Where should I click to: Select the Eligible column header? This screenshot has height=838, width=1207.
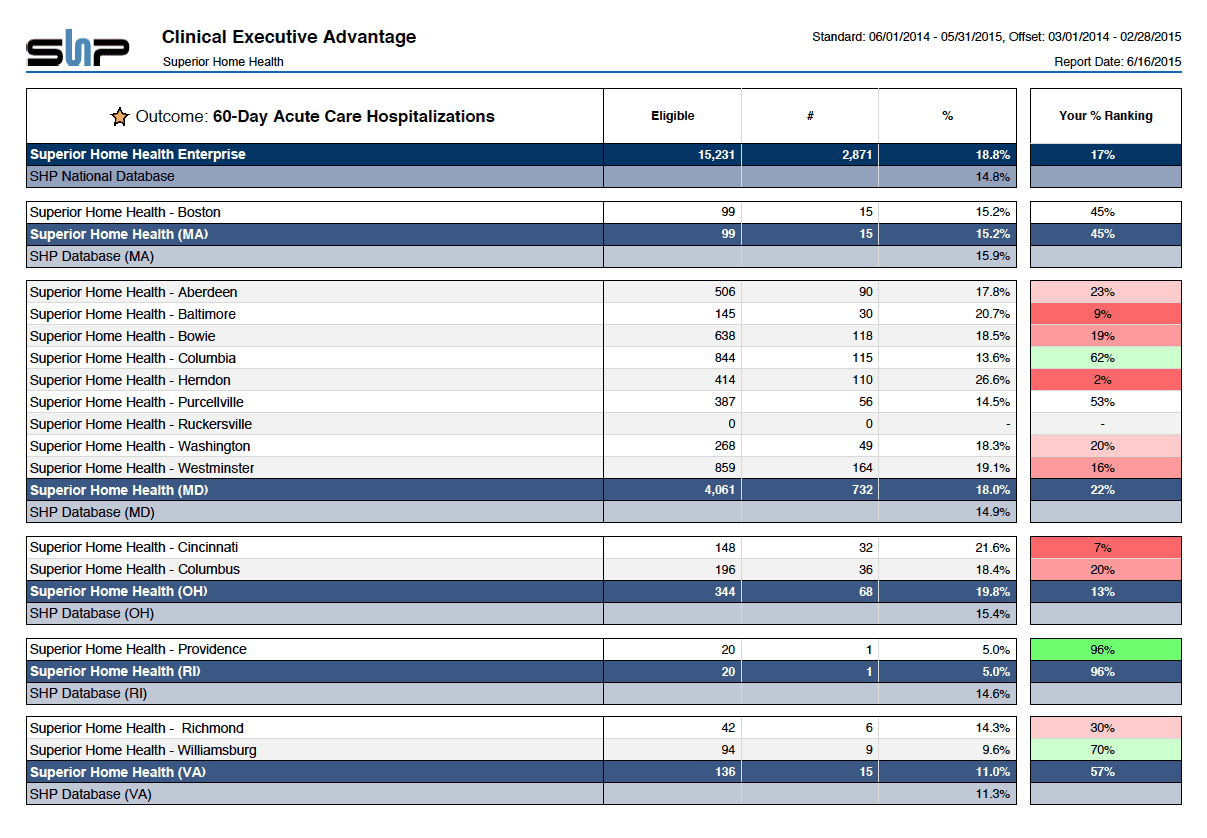[x=672, y=116]
